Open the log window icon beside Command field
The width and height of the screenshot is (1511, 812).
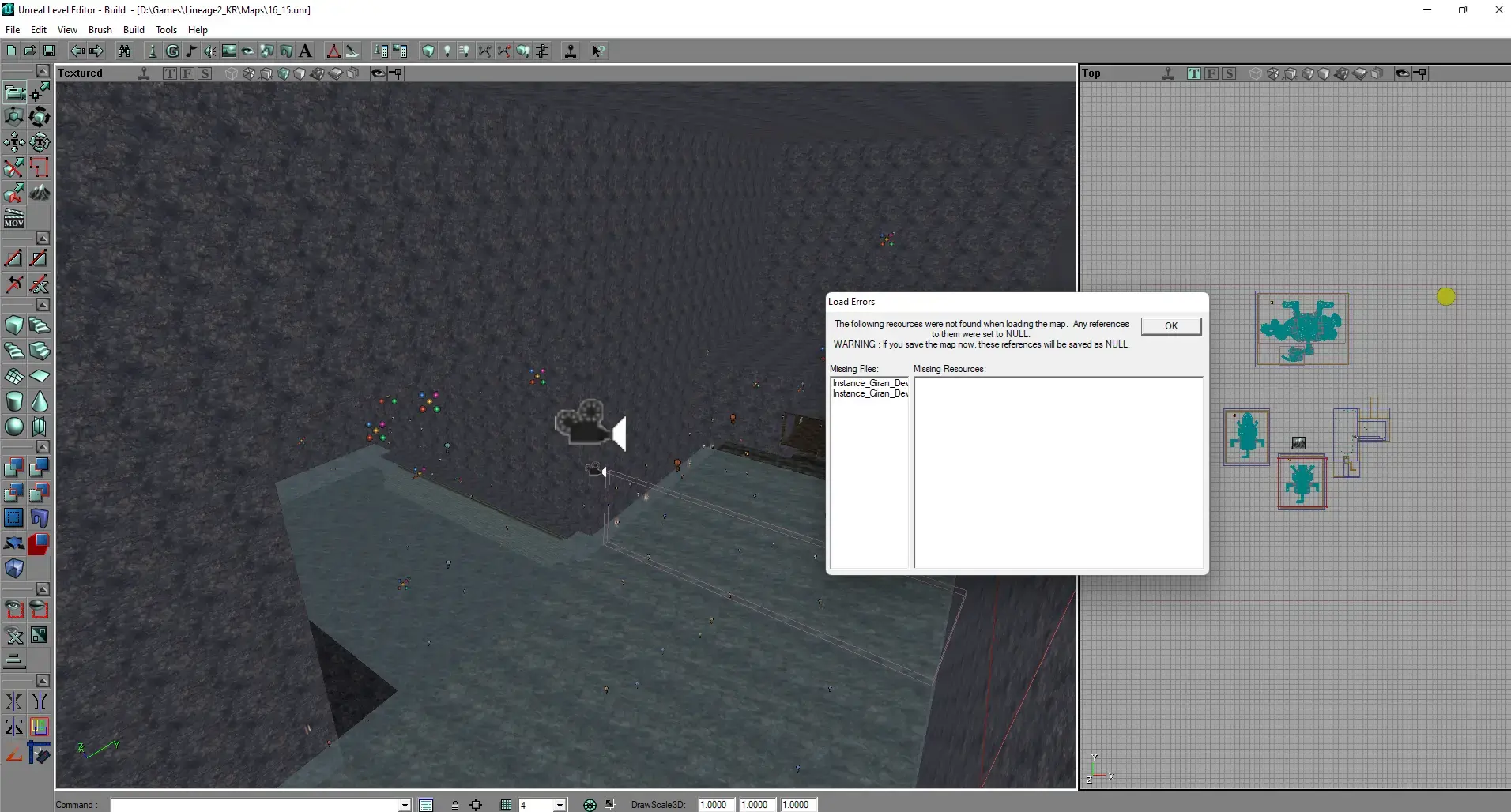click(x=426, y=805)
